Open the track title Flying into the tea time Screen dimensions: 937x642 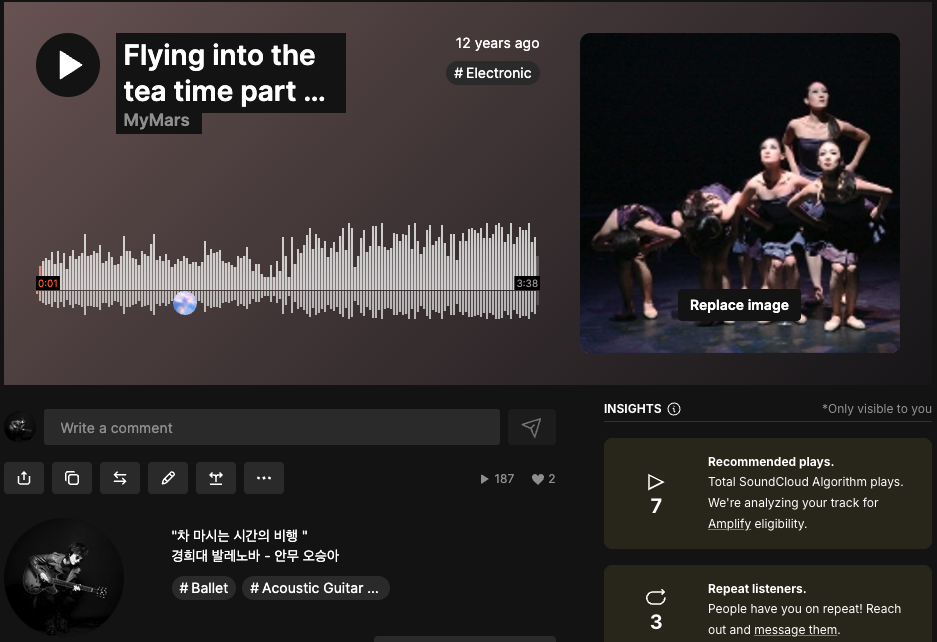(x=225, y=73)
